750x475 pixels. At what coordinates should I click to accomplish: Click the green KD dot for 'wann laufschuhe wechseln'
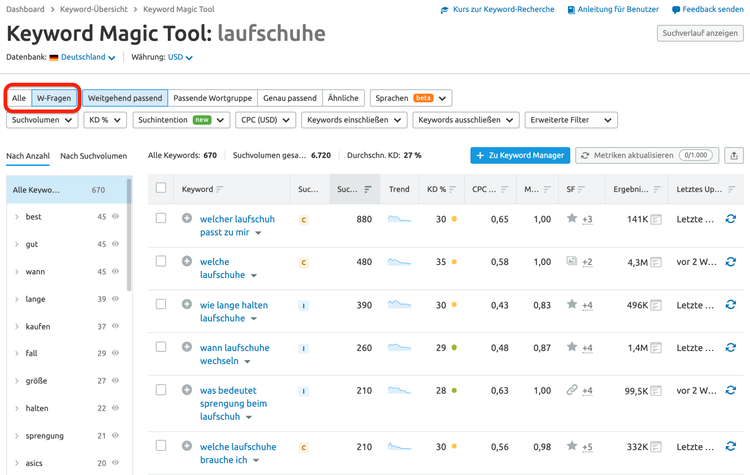[454, 348]
